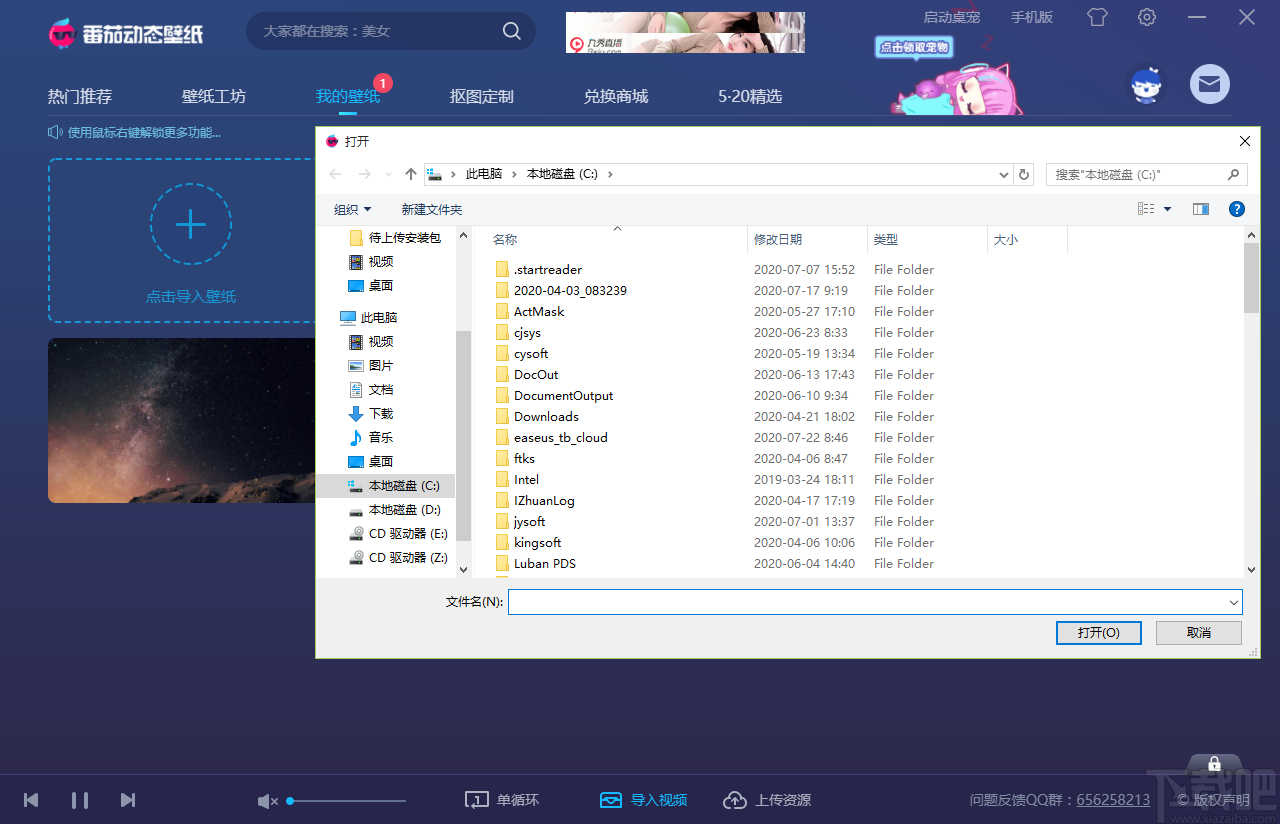The height and width of the screenshot is (824, 1280).
Task: Click the shirt-shaped skin icon
Action: 1097,17
